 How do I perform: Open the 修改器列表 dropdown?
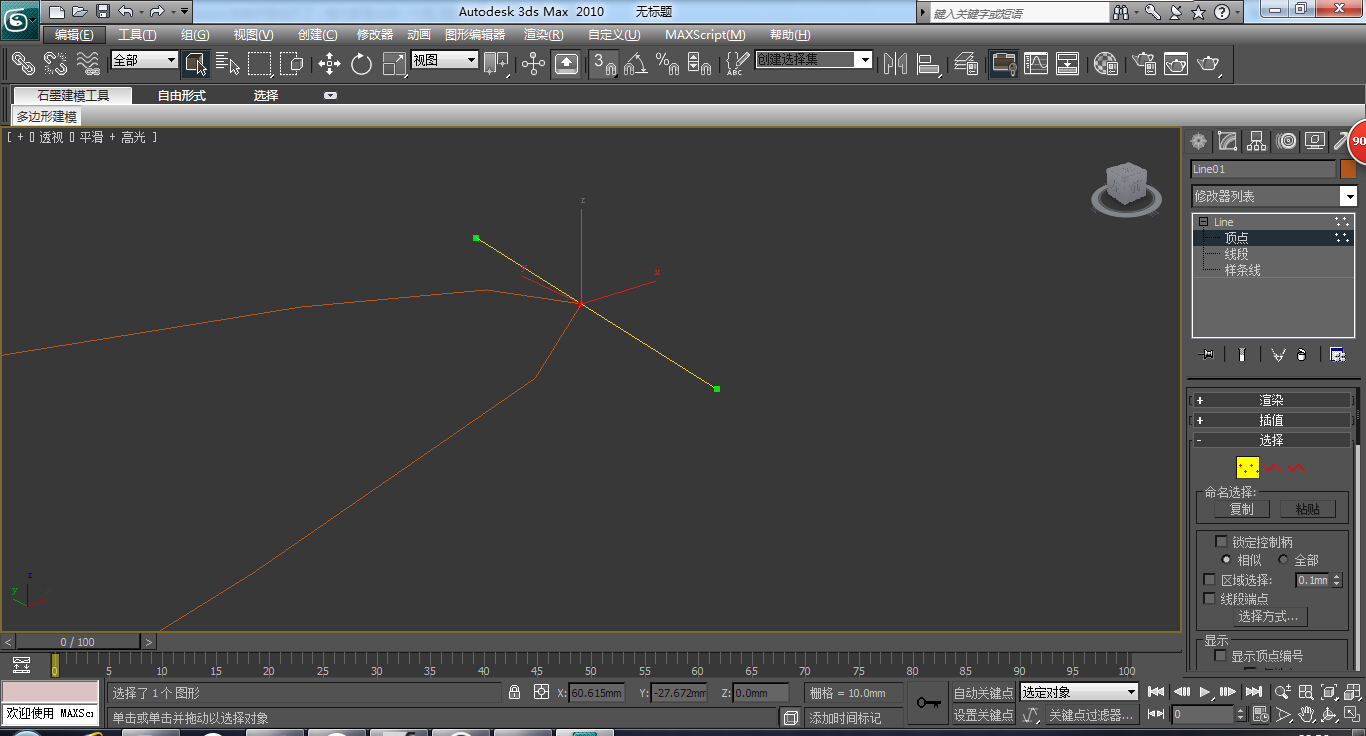[x=1274, y=196]
